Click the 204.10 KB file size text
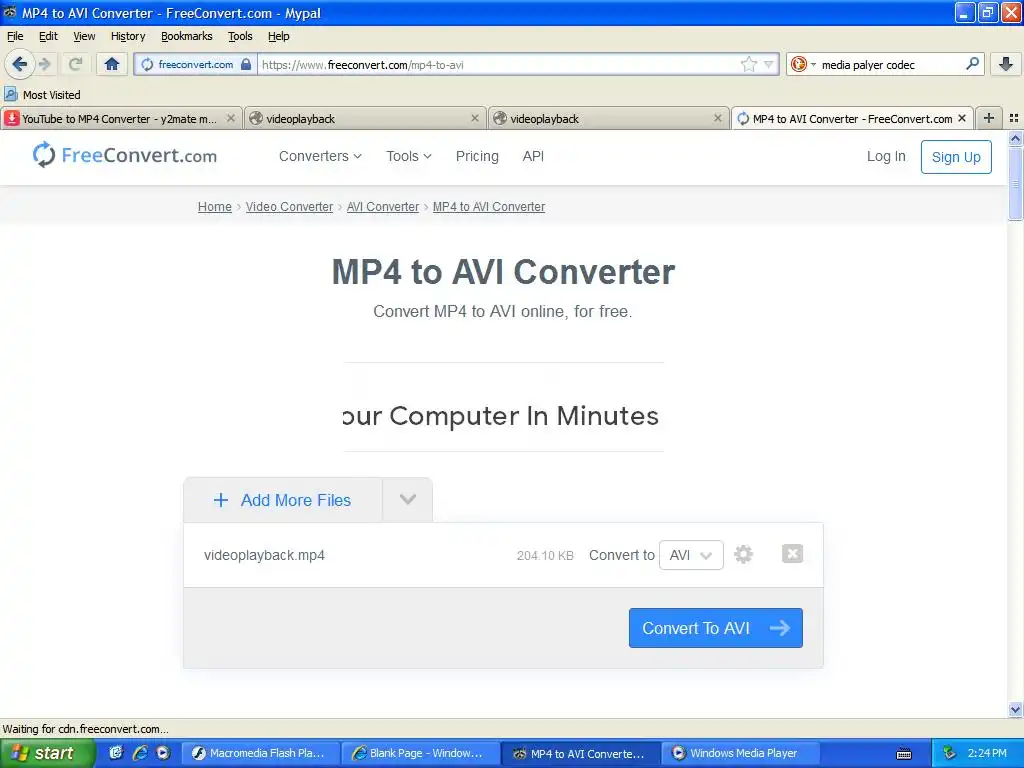 [x=545, y=556]
